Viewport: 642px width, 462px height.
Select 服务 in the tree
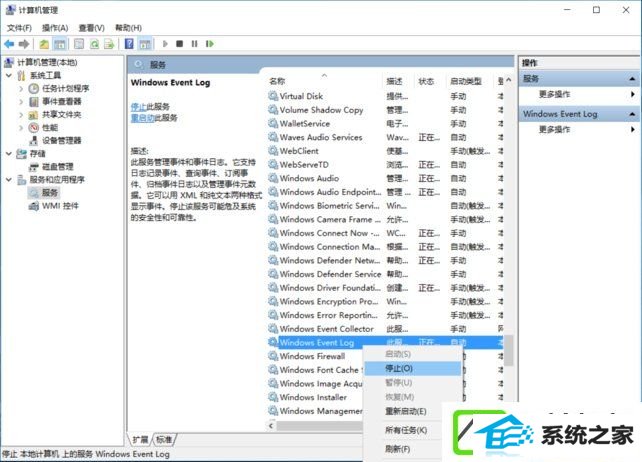pyautogui.click(x=50, y=192)
